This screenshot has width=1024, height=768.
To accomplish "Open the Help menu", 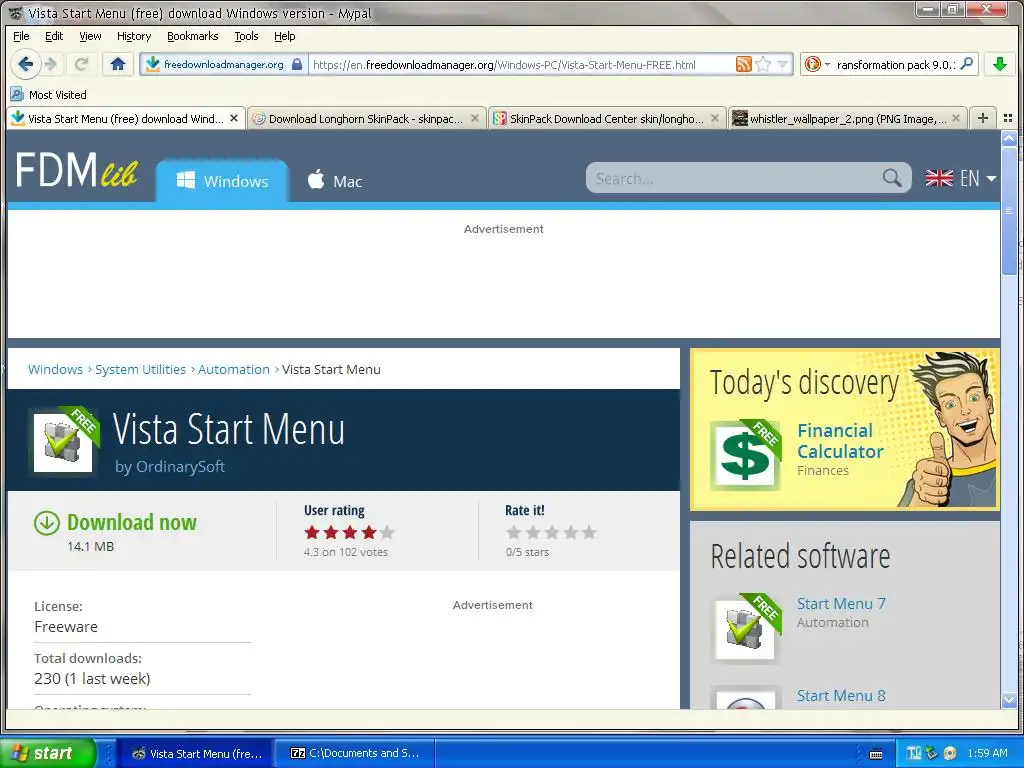I will [x=285, y=36].
